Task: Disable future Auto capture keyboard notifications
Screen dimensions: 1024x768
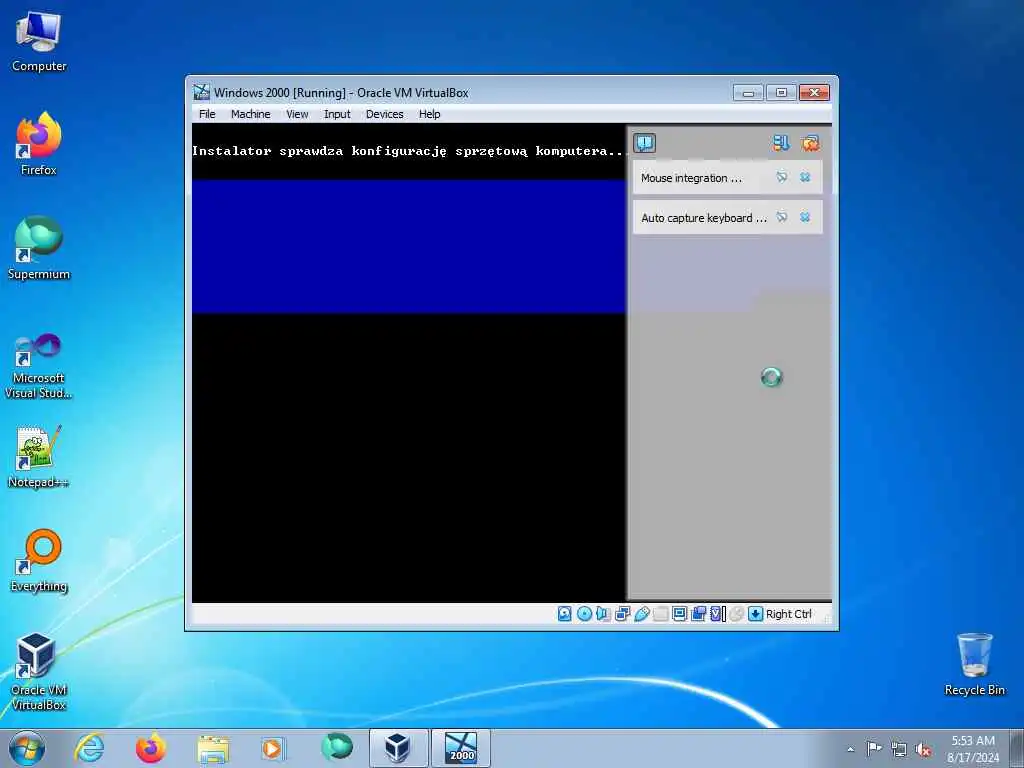Action: pyautogui.click(x=782, y=217)
